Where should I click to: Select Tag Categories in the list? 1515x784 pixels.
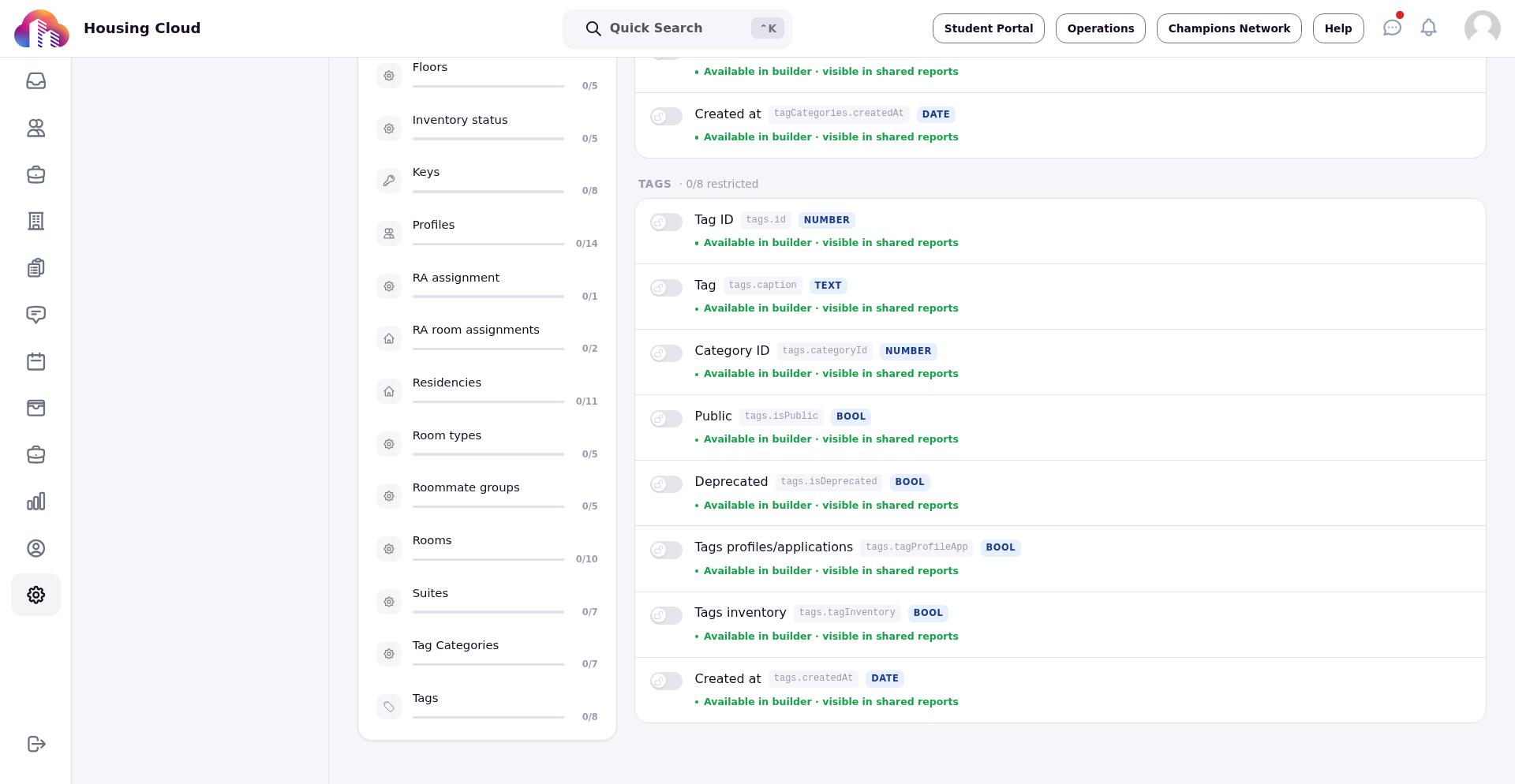(x=487, y=654)
